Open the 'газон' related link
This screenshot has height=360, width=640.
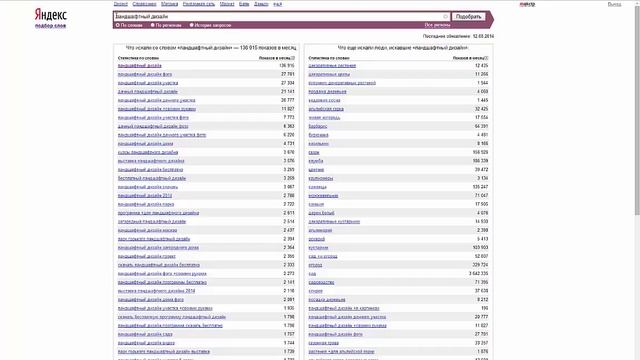314,152
